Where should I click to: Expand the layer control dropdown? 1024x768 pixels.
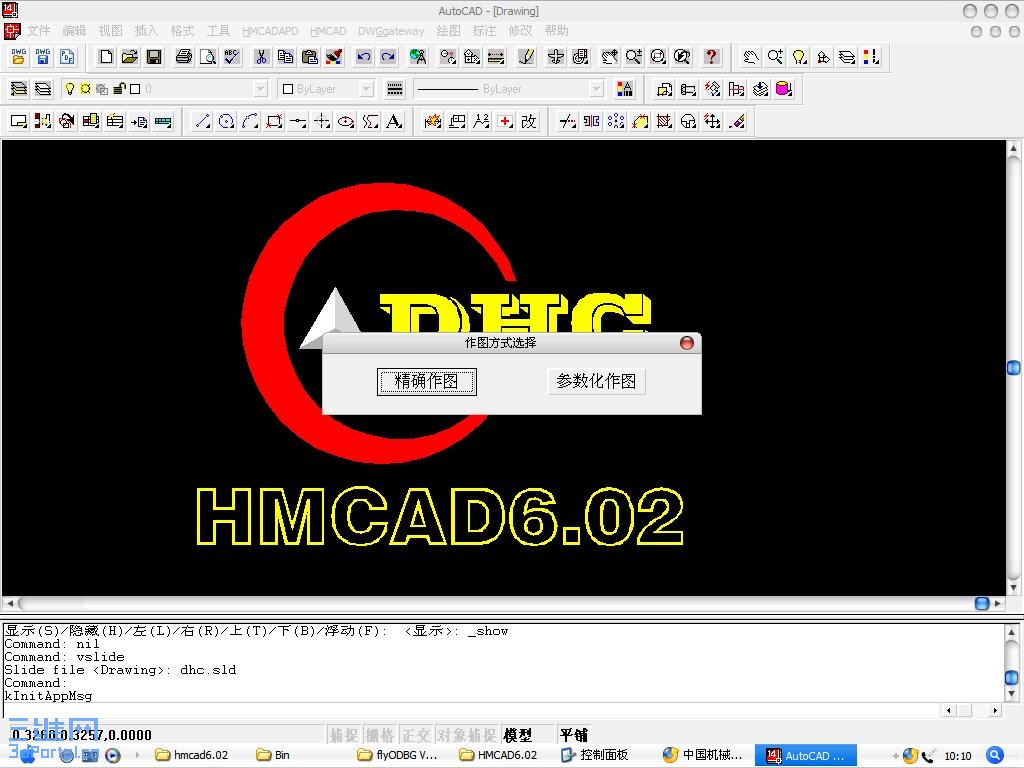(x=261, y=89)
